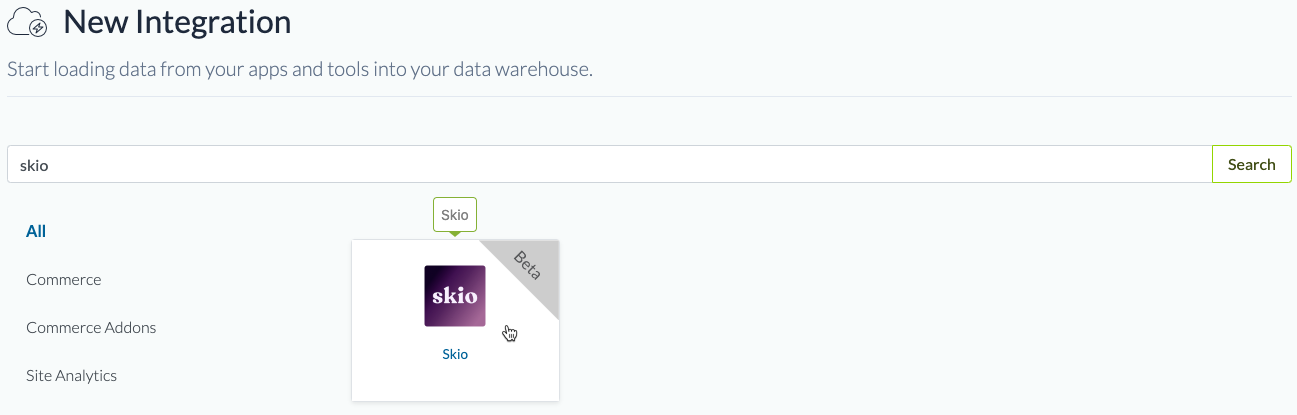Click the Skio tooltip bubble above the card
1297x415 pixels.
pos(455,214)
